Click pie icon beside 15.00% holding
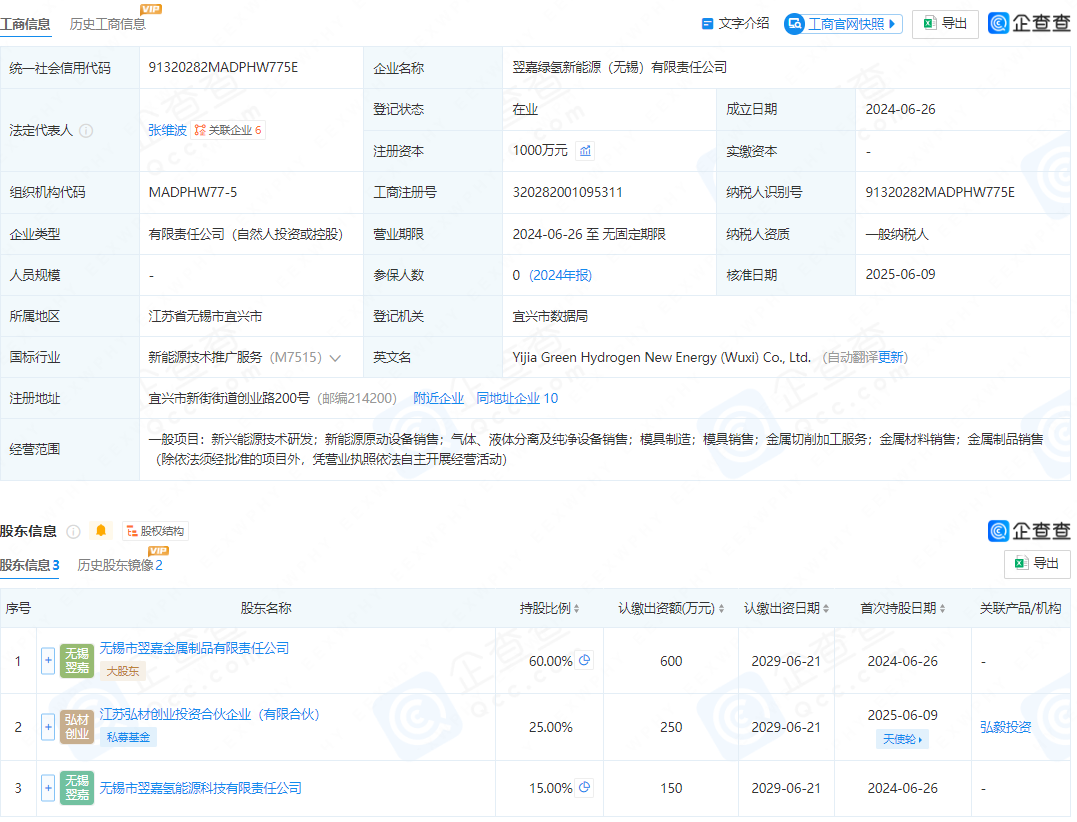The image size is (1077, 822). tap(585, 788)
